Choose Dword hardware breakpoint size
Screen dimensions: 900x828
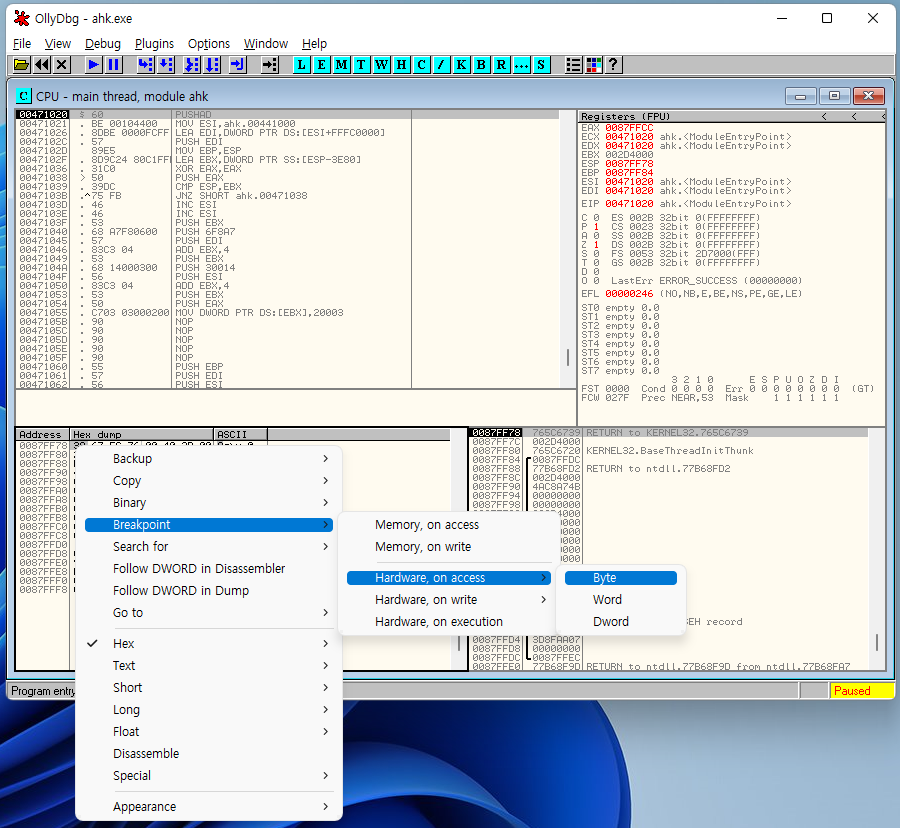(620, 622)
